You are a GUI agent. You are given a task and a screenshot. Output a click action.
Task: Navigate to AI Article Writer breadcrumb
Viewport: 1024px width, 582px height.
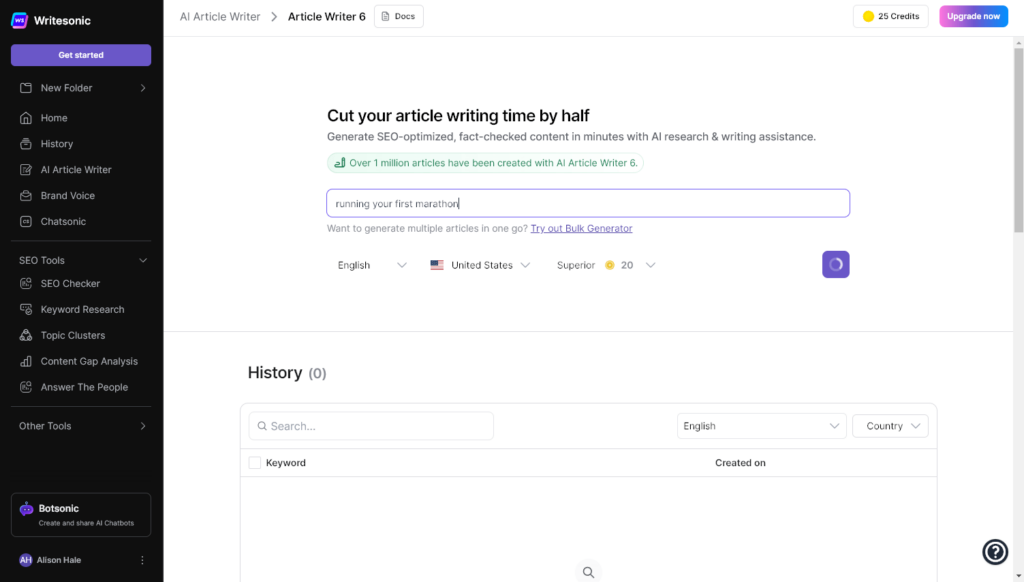point(220,16)
